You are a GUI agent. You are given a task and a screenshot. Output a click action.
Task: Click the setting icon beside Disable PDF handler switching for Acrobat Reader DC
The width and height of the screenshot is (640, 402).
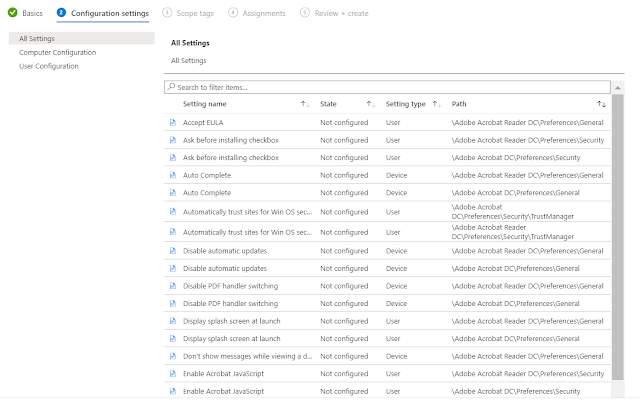pos(172,286)
